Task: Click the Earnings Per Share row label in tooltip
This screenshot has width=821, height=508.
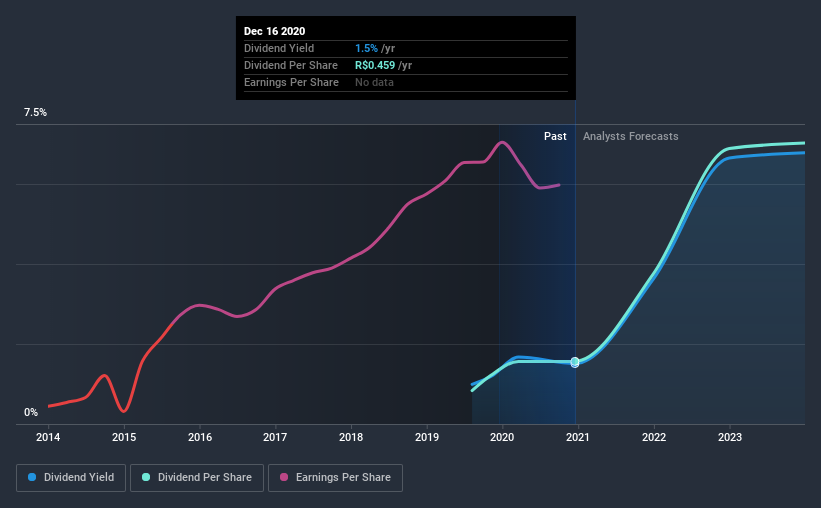Action: 291,83
